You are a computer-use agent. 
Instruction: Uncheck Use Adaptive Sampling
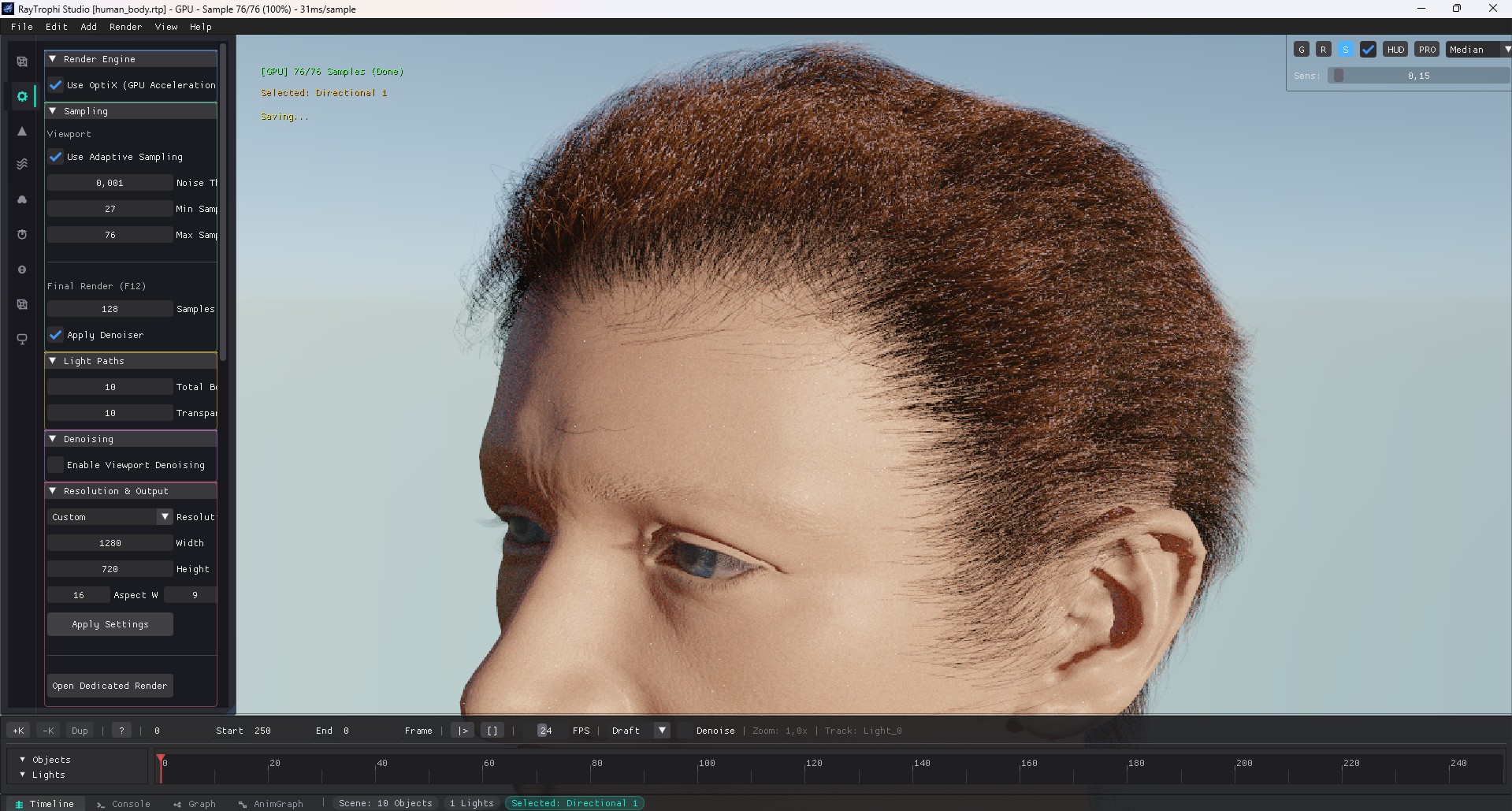pos(55,157)
